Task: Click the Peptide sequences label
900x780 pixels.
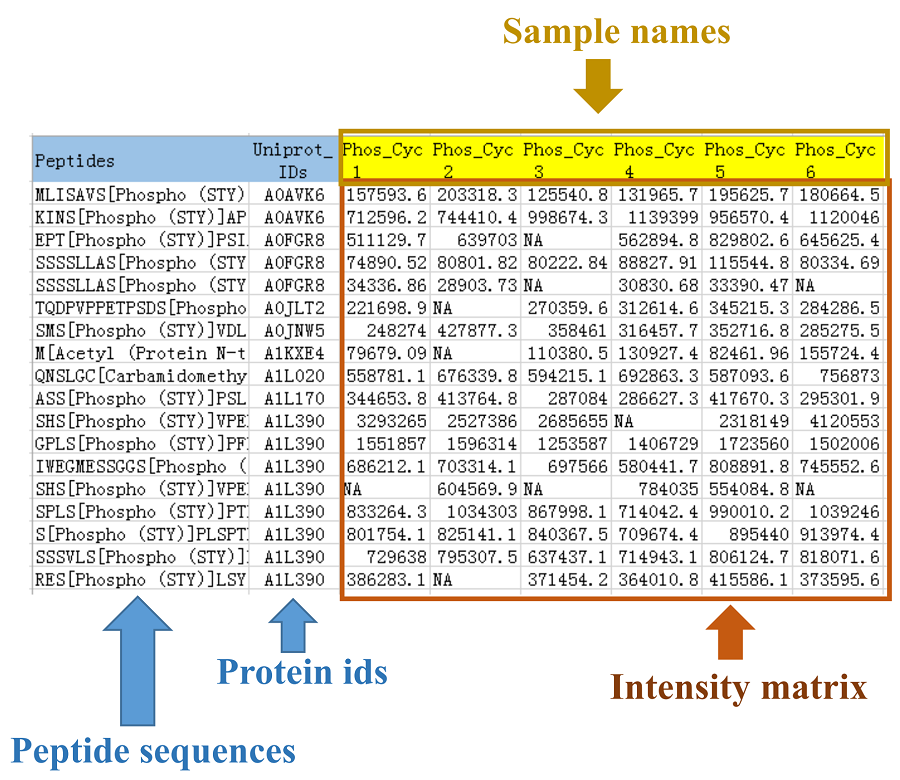Action: (153, 750)
